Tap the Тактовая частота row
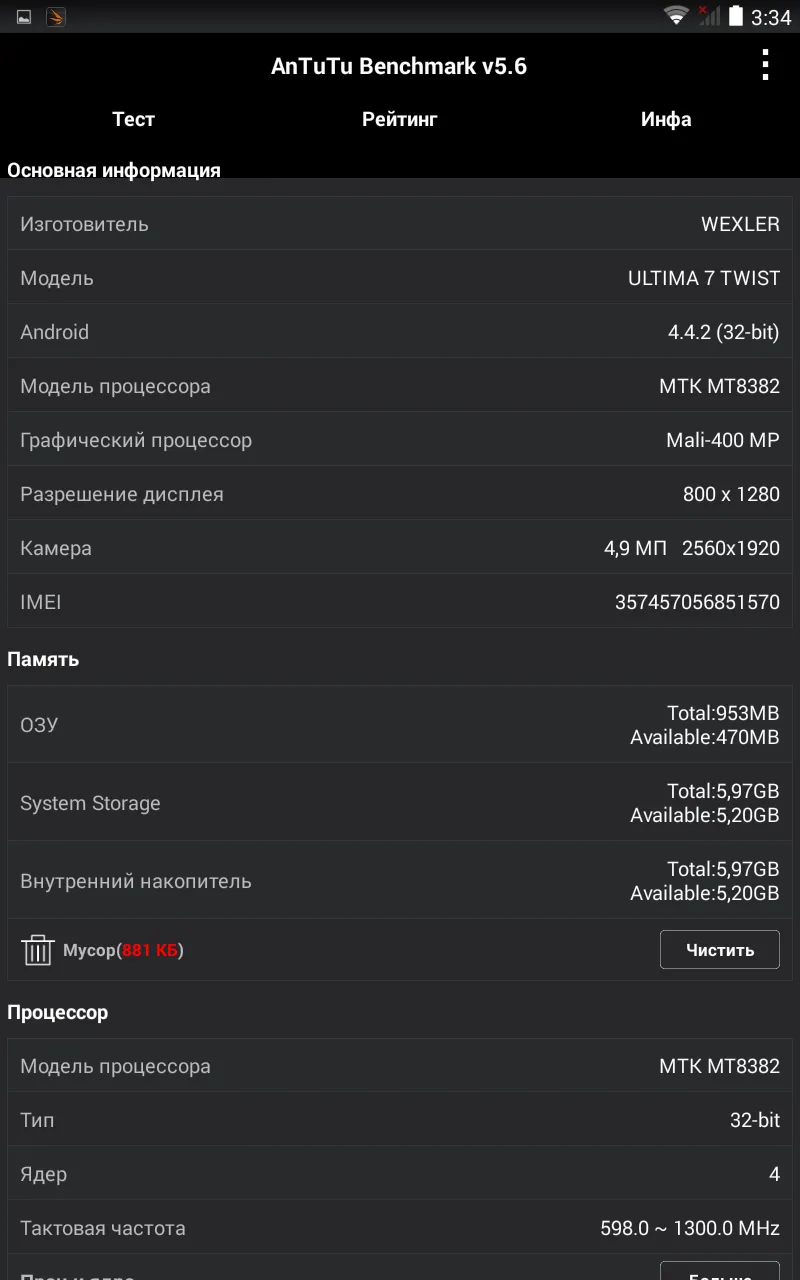This screenshot has width=800, height=1280. (x=400, y=1228)
